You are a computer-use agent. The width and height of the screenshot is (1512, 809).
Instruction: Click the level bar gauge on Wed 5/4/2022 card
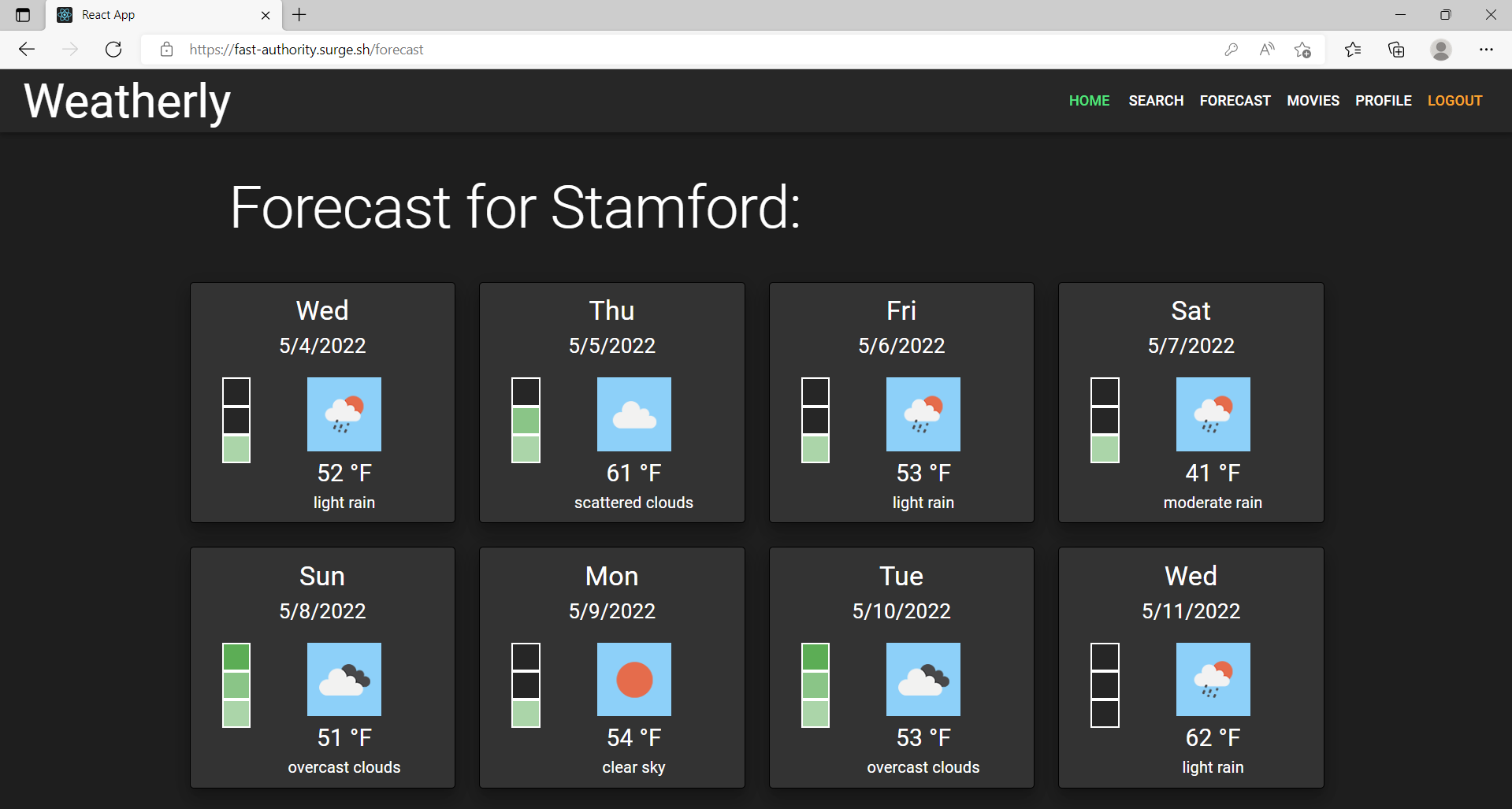tap(236, 420)
